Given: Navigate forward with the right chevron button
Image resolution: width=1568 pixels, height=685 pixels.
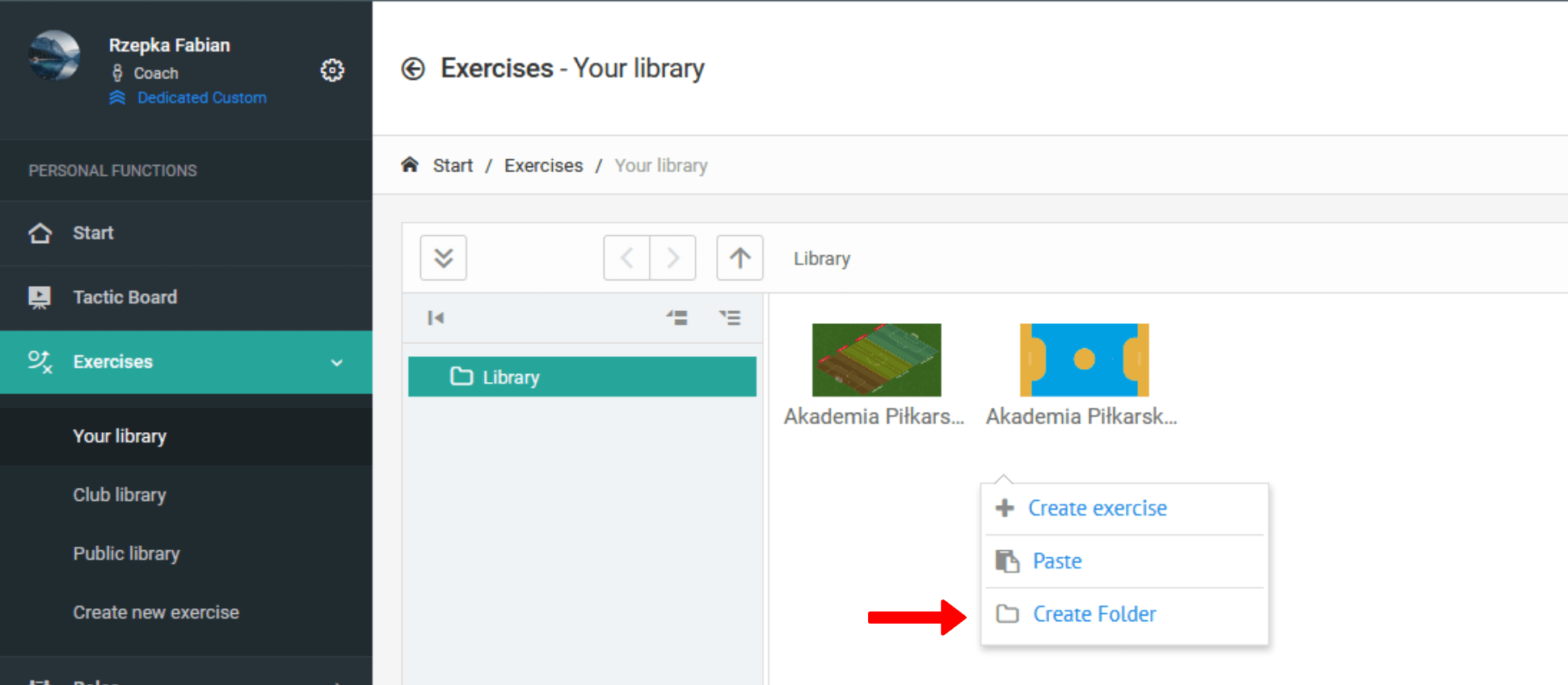Looking at the screenshot, I should pyautogui.click(x=672, y=258).
